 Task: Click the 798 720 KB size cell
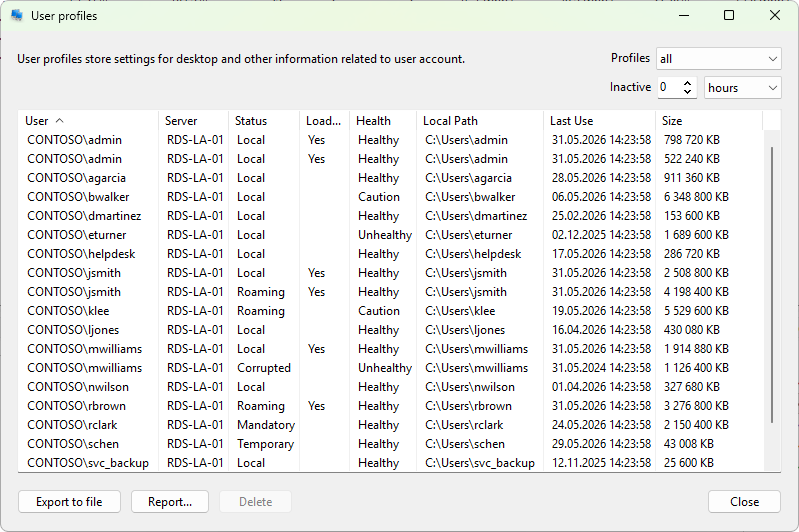[x=691, y=140]
